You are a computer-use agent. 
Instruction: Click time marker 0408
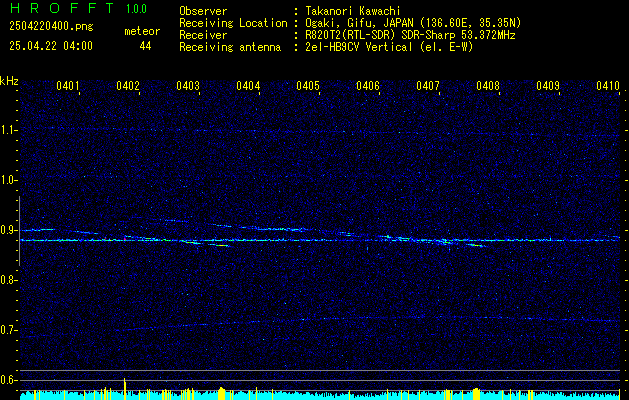click(488, 86)
